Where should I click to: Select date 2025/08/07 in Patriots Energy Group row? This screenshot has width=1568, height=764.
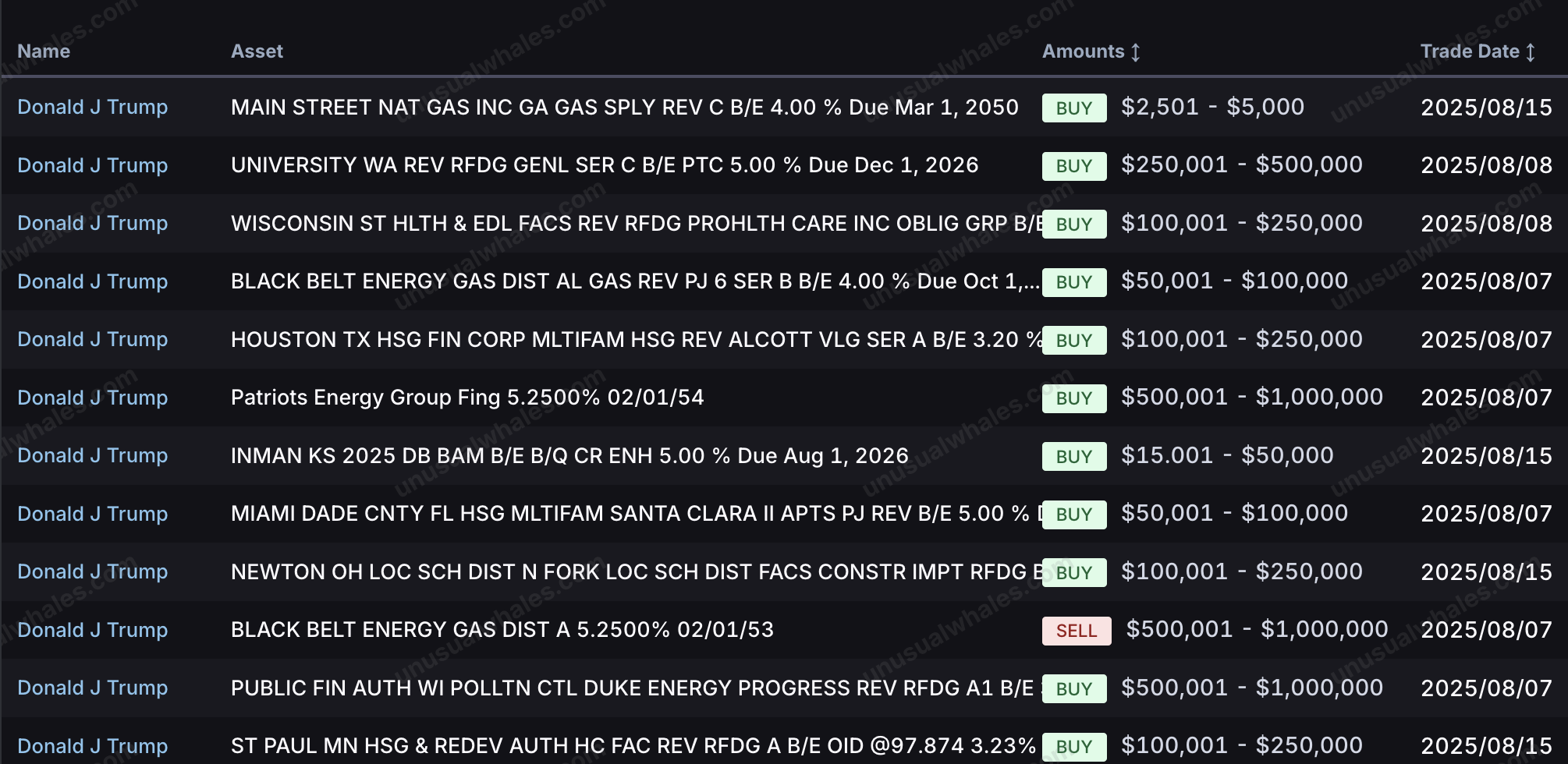(x=1486, y=398)
